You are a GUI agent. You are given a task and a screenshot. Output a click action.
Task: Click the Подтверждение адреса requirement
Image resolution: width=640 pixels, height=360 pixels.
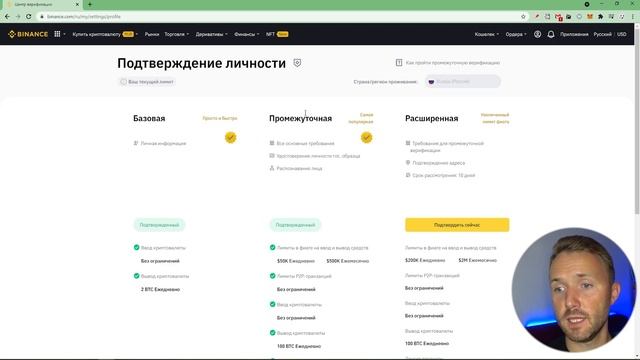tap(438, 163)
